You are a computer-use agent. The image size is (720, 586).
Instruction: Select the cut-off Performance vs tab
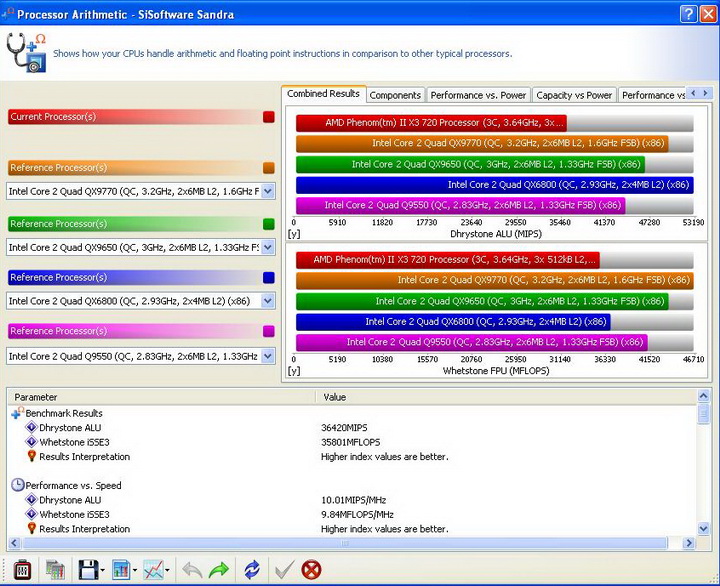tap(652, 95)
